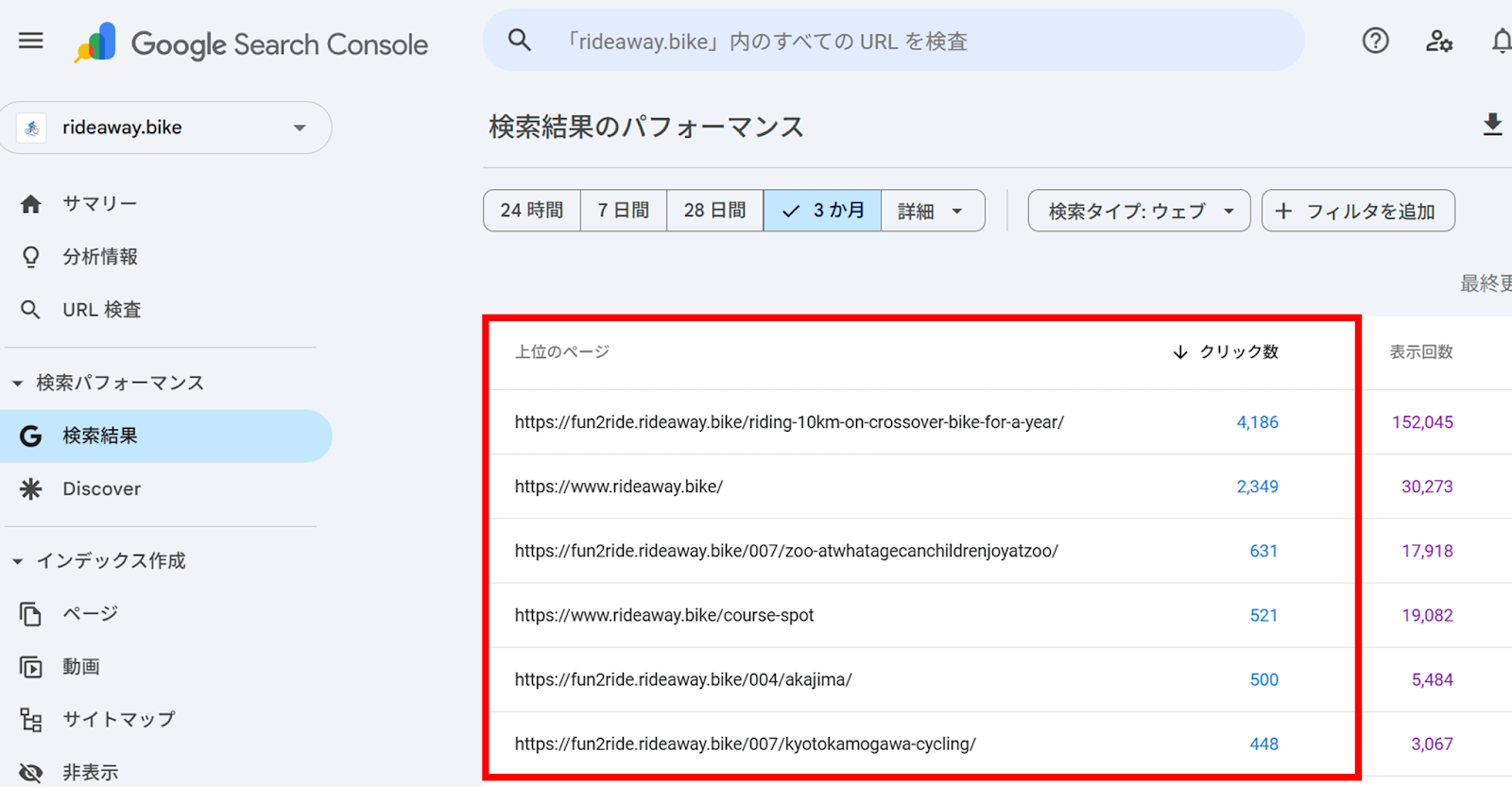Open the rideaway.bike property selector dropdown

[166, 128]
